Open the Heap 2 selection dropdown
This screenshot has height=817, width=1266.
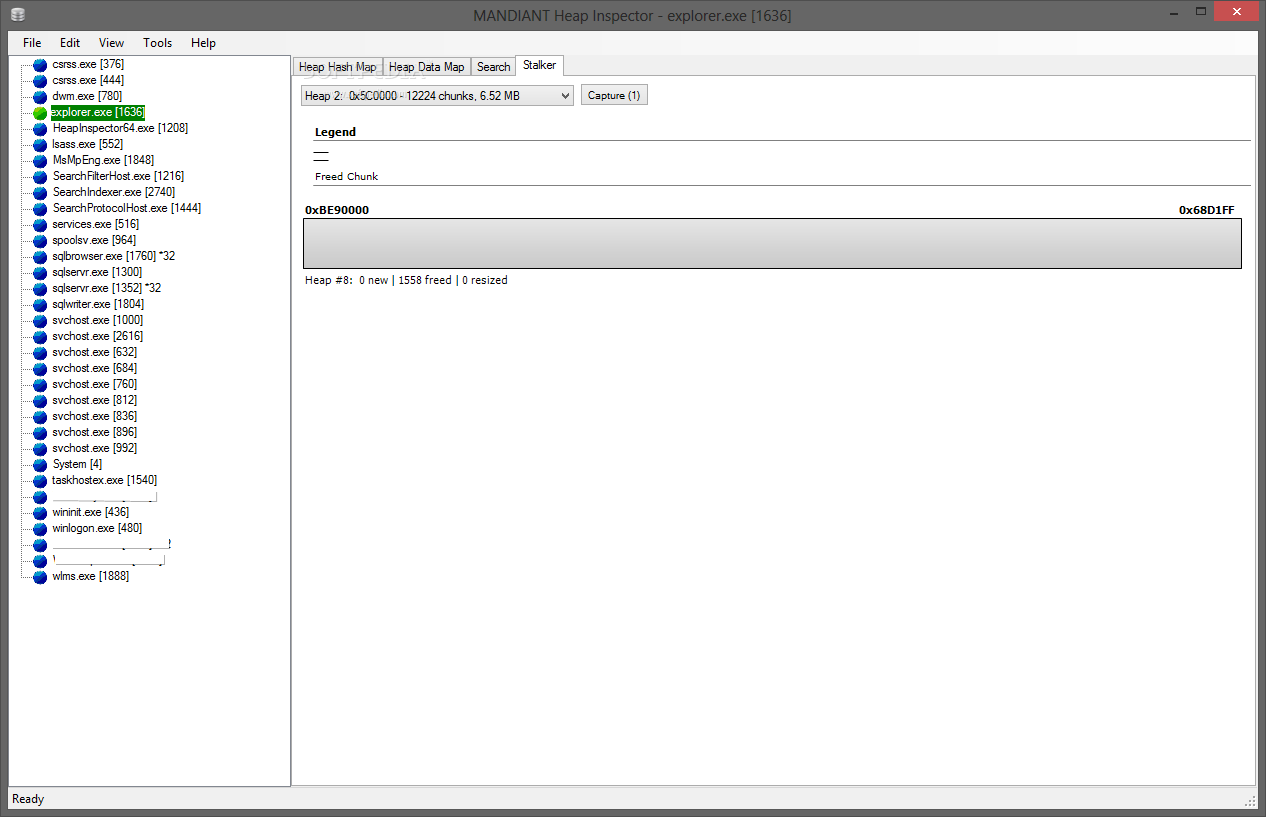437,95
